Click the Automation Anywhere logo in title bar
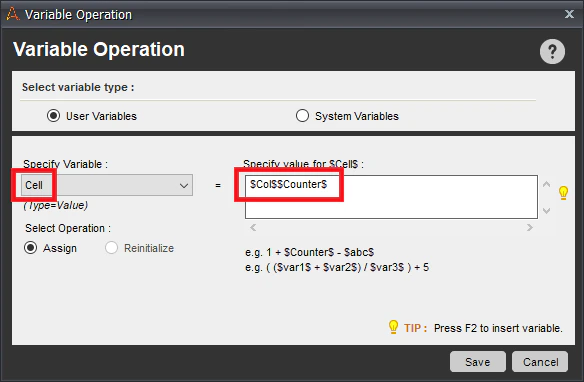The height and width of the screenshot is (382, 584). click(x=12, y=14)
